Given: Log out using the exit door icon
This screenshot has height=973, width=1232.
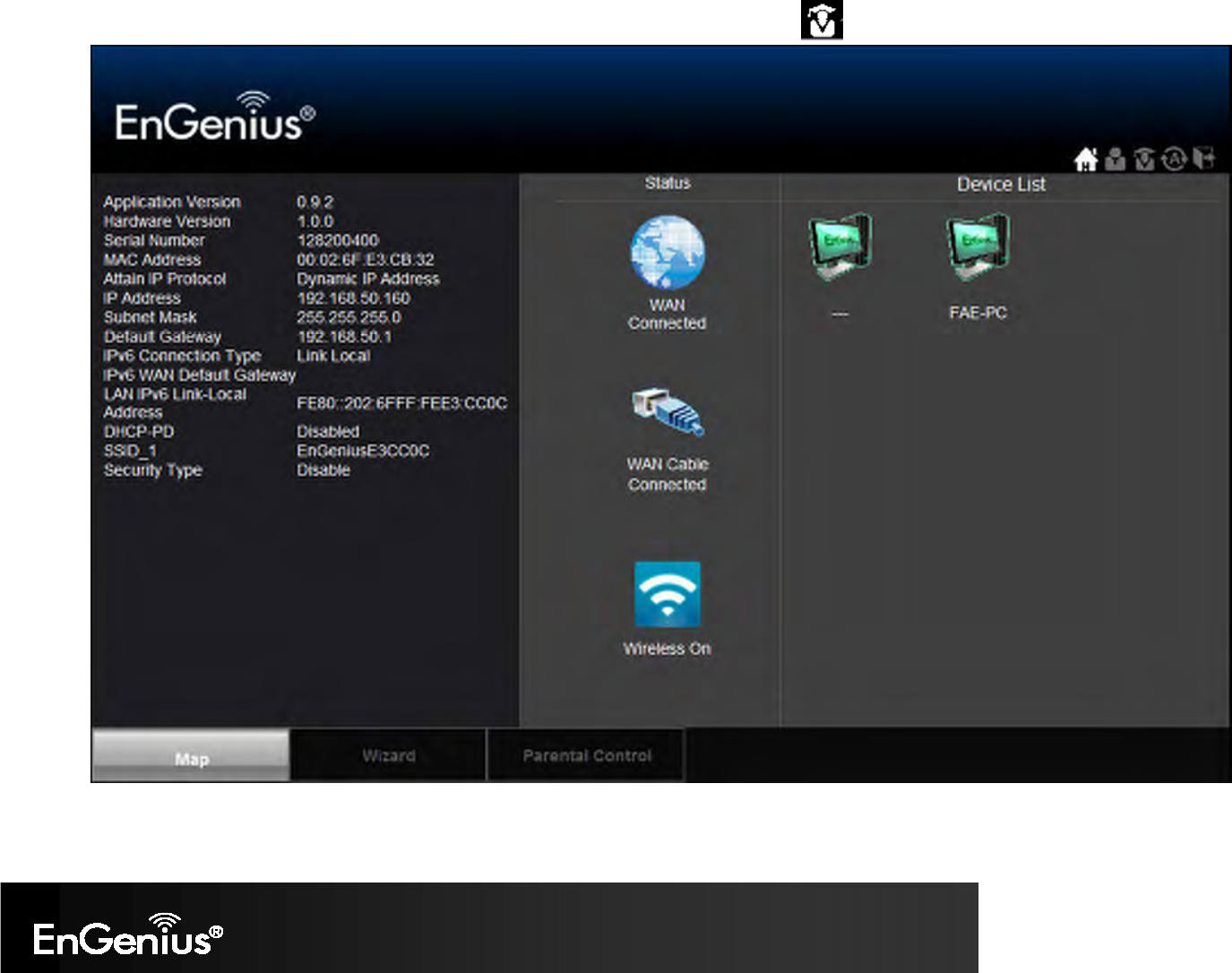Looking at the screenshot, I should pos(1203,159).
